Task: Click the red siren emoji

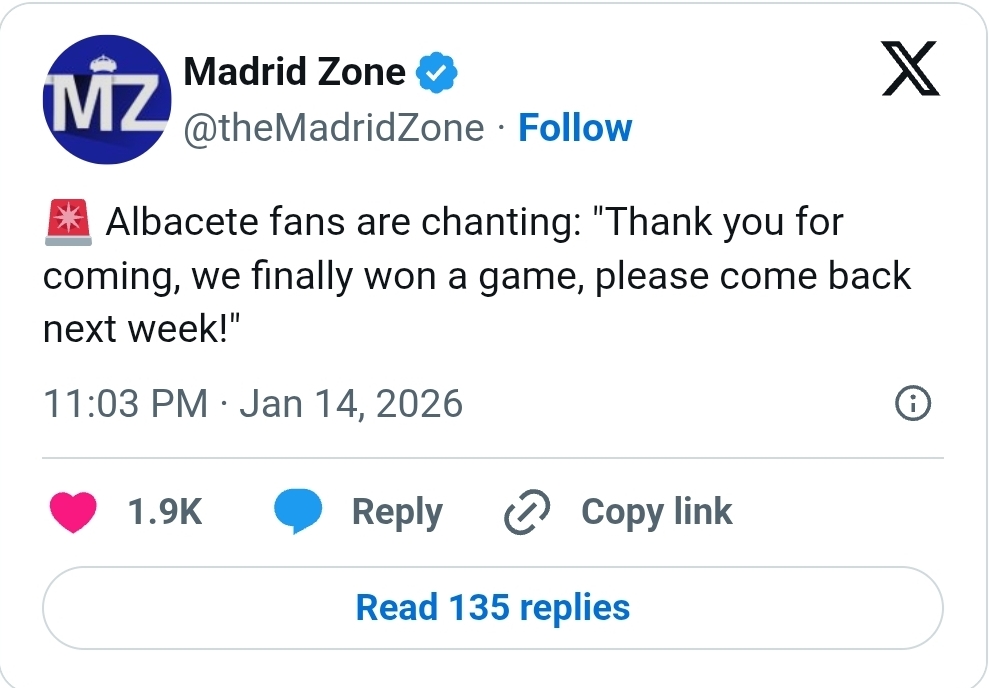Action: tap(69, 222)
